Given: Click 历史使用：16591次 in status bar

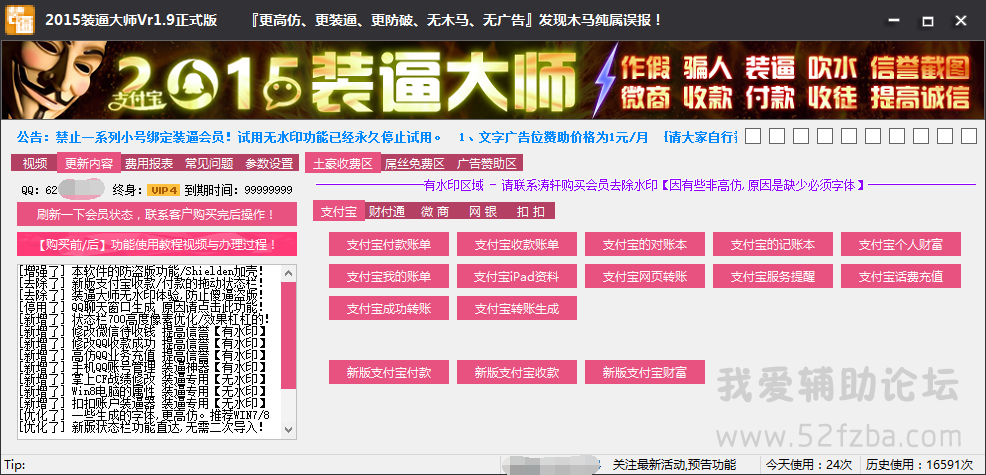Looking at the screenshot, I should click(919, 465).
